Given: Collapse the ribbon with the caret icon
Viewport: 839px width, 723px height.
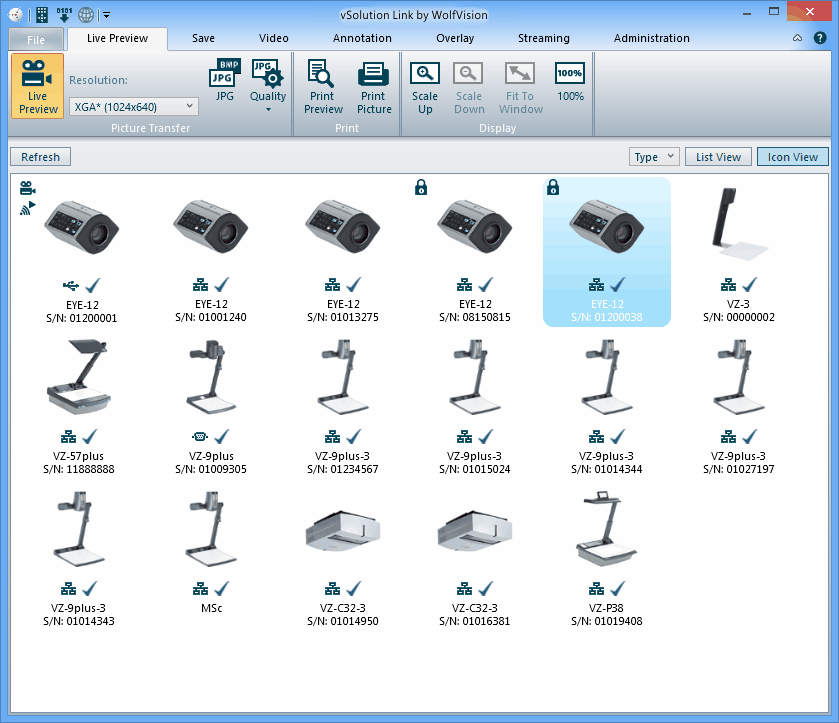Looking at the screenshot, I should point(797,38).
